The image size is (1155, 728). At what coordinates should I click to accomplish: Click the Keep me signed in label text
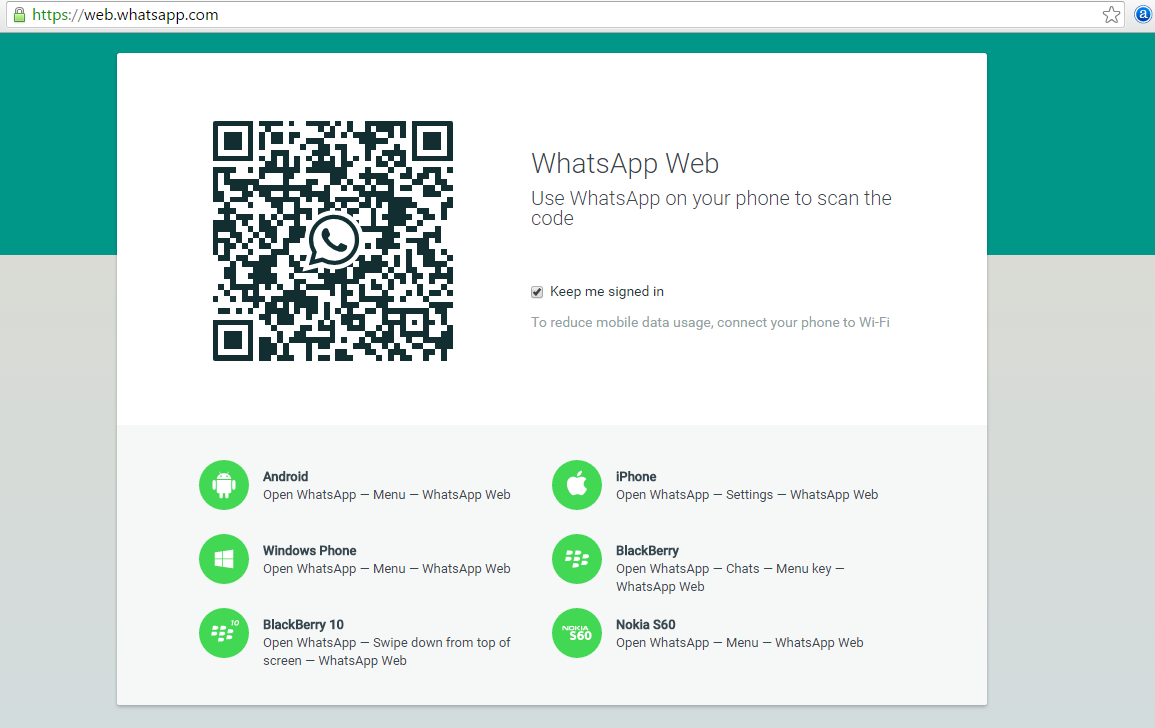click(606, 291)
